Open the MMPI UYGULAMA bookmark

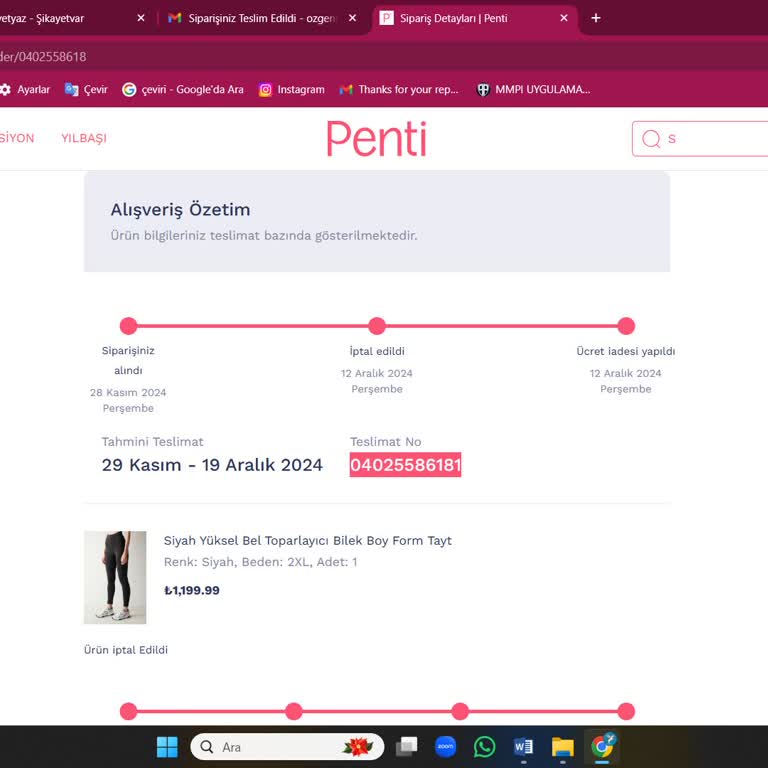(534, 90)
